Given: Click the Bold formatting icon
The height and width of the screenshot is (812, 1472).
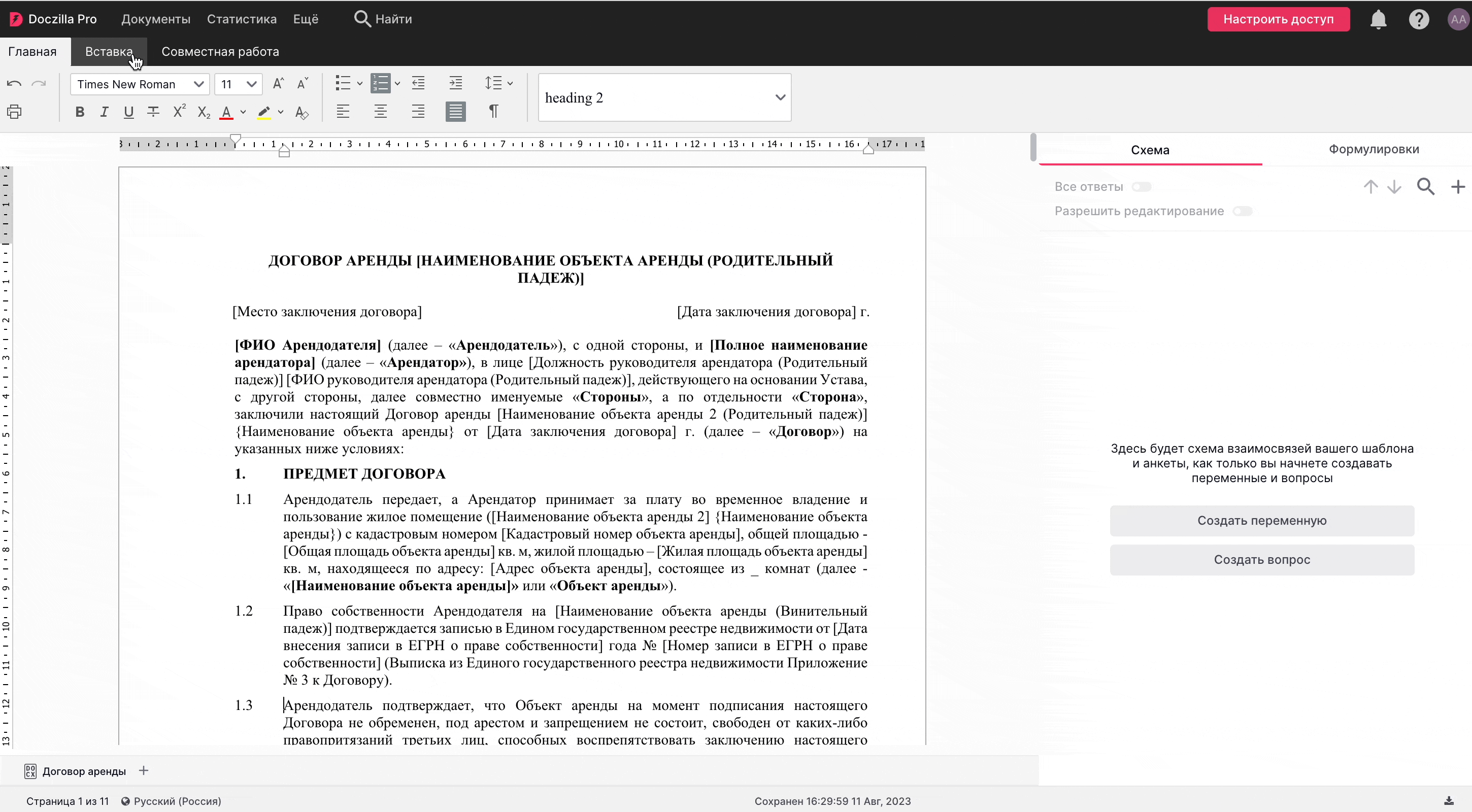Looking at the screenshot, I should (80, 112).
